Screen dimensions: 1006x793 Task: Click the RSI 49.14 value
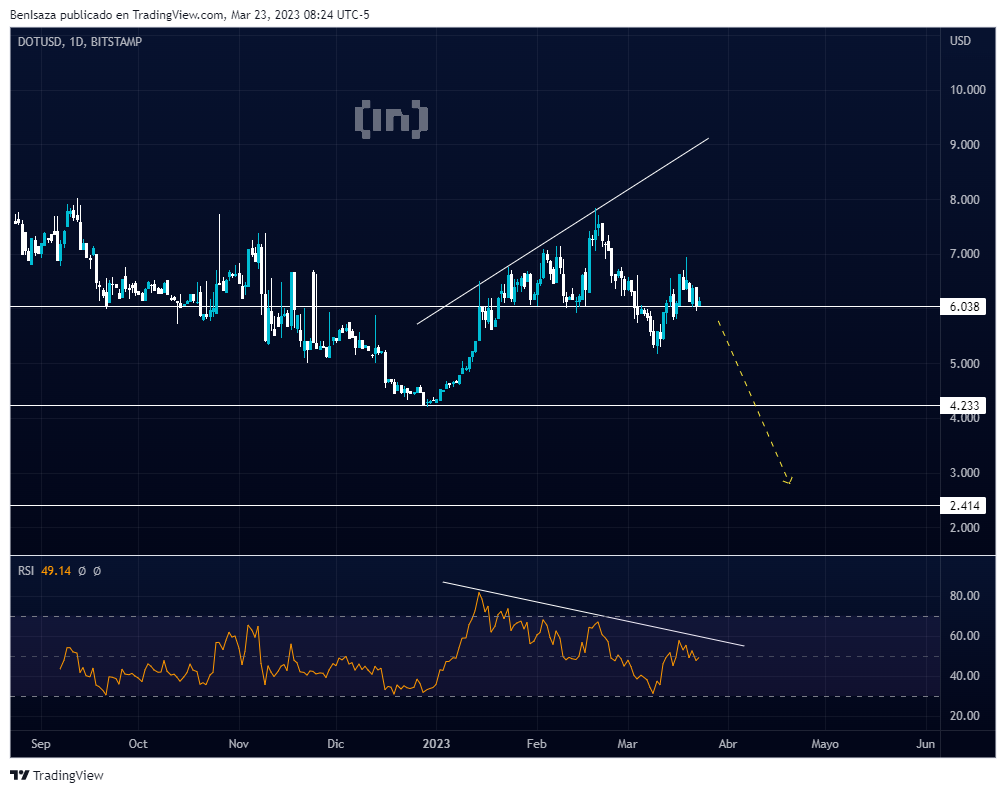pyautogui.click(x=56, y=570)
